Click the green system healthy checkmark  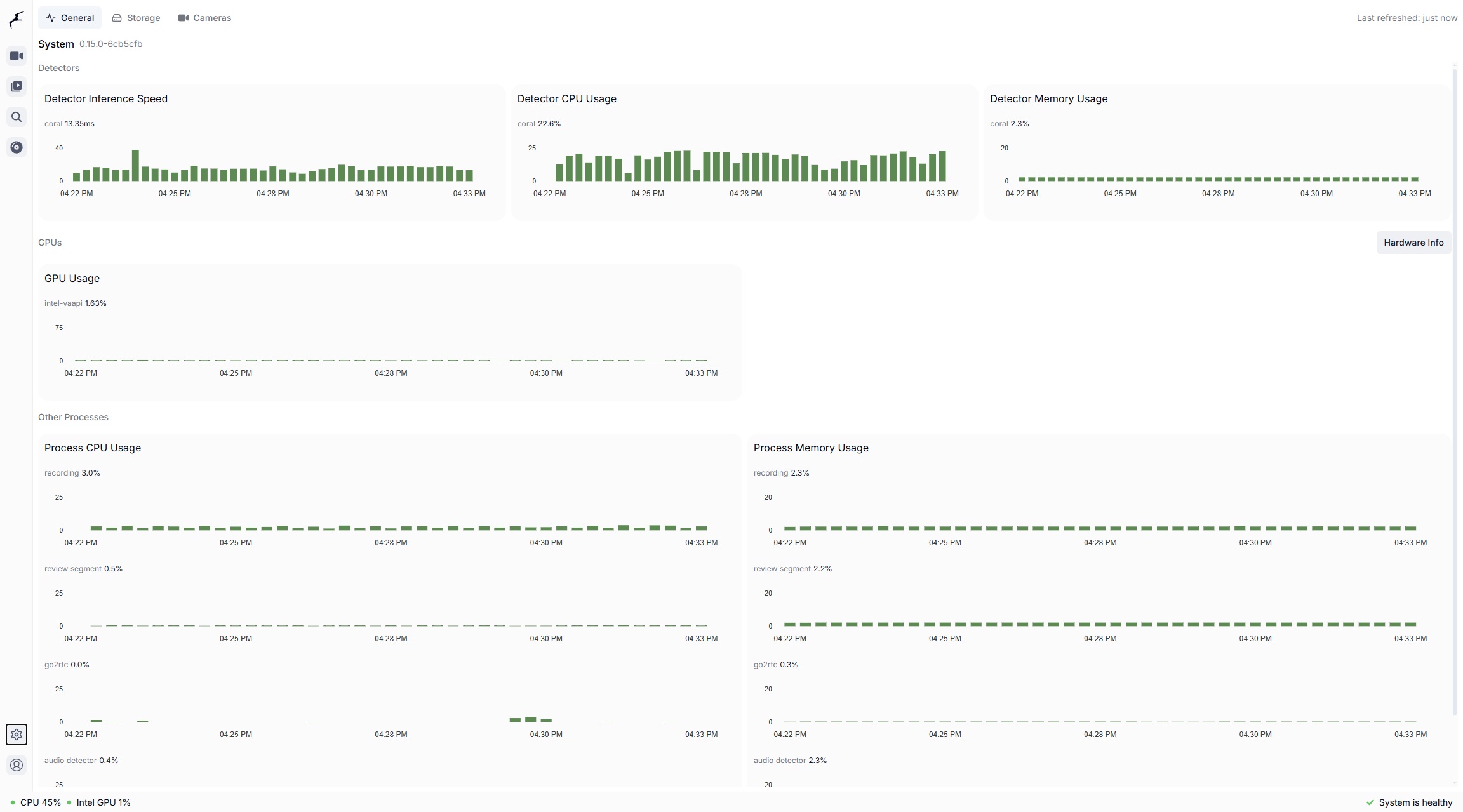1370,802
